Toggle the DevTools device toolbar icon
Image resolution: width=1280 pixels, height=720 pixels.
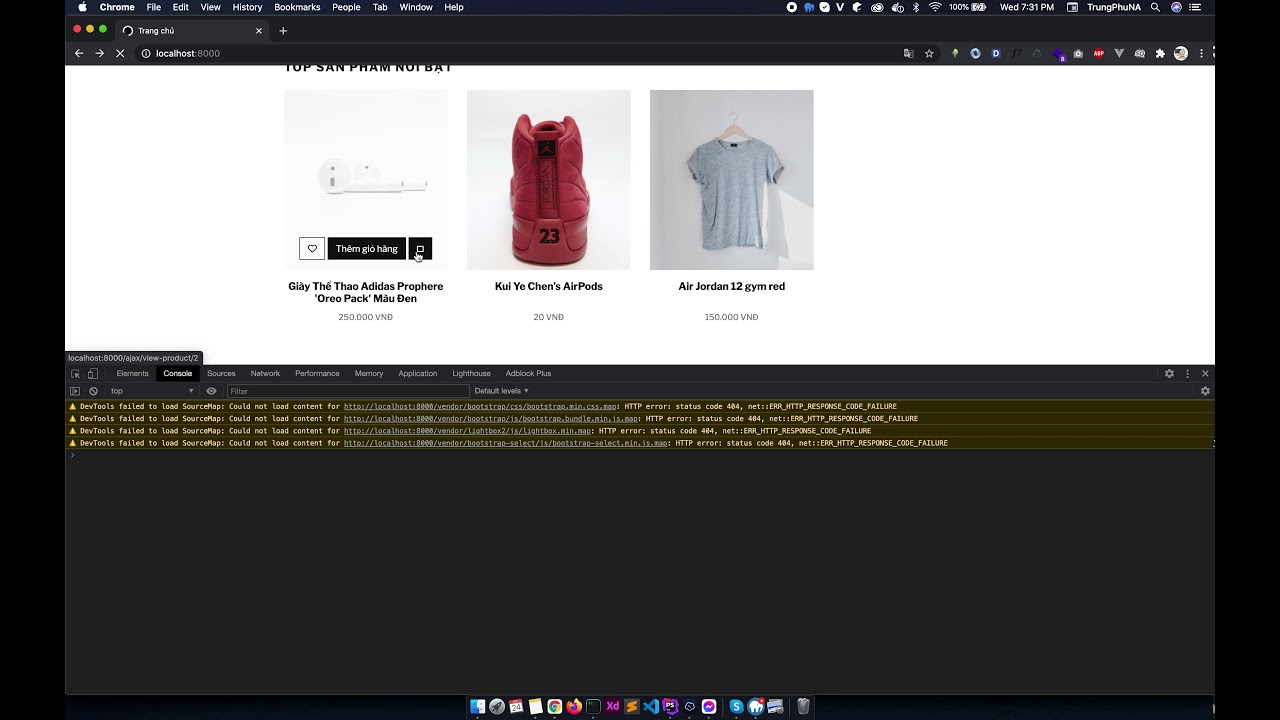(x=93, y=373)
